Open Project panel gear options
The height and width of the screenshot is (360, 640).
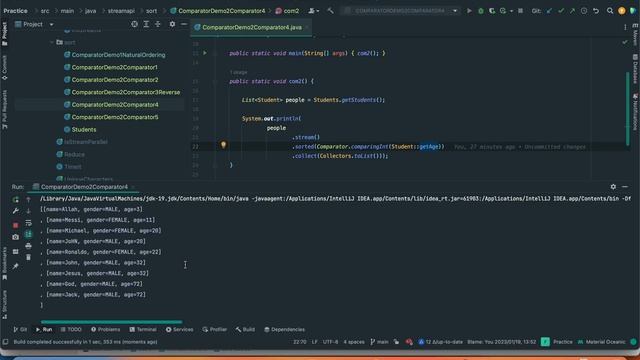[172, 24]
